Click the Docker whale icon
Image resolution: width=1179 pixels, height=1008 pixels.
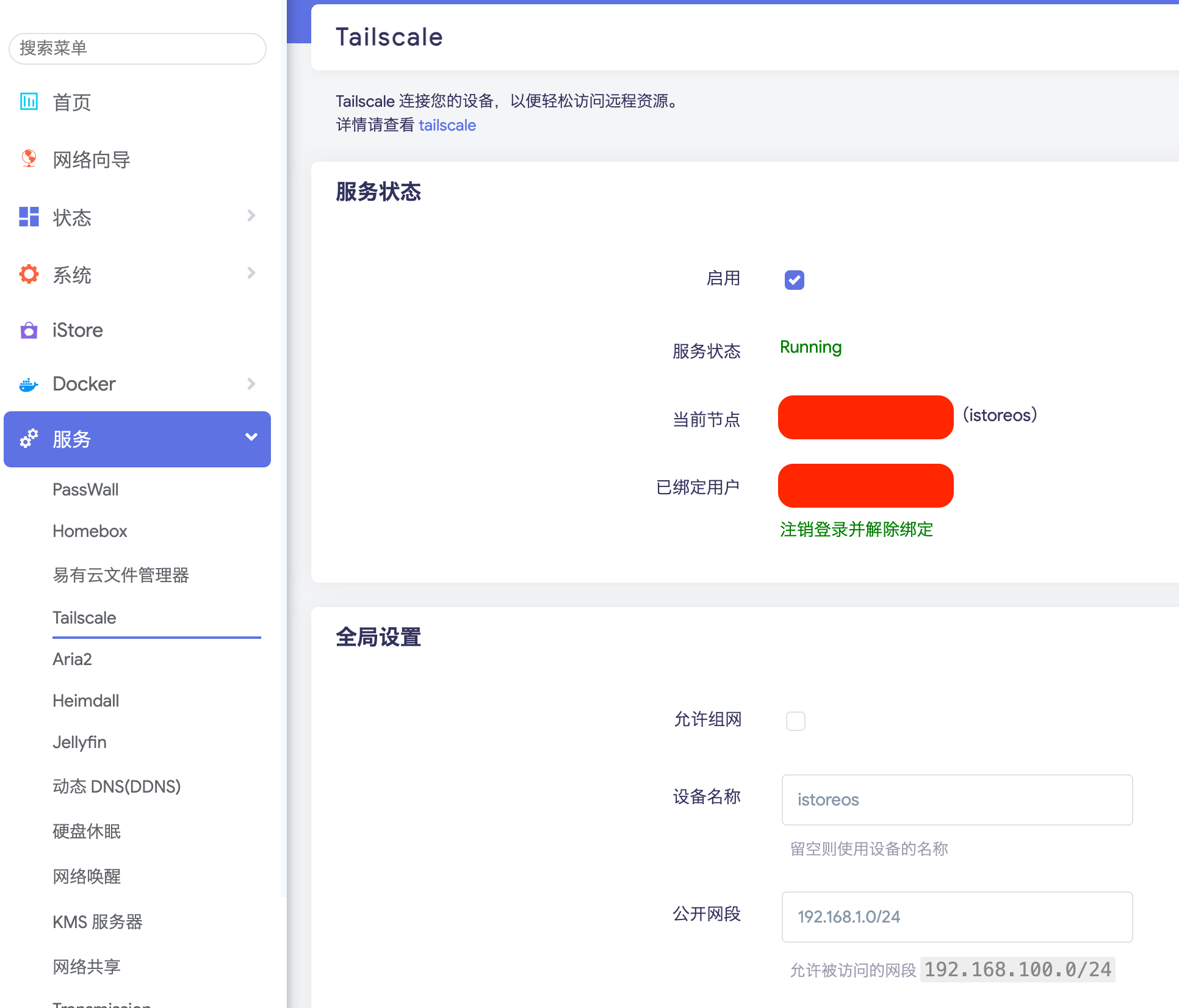point(29,384)
